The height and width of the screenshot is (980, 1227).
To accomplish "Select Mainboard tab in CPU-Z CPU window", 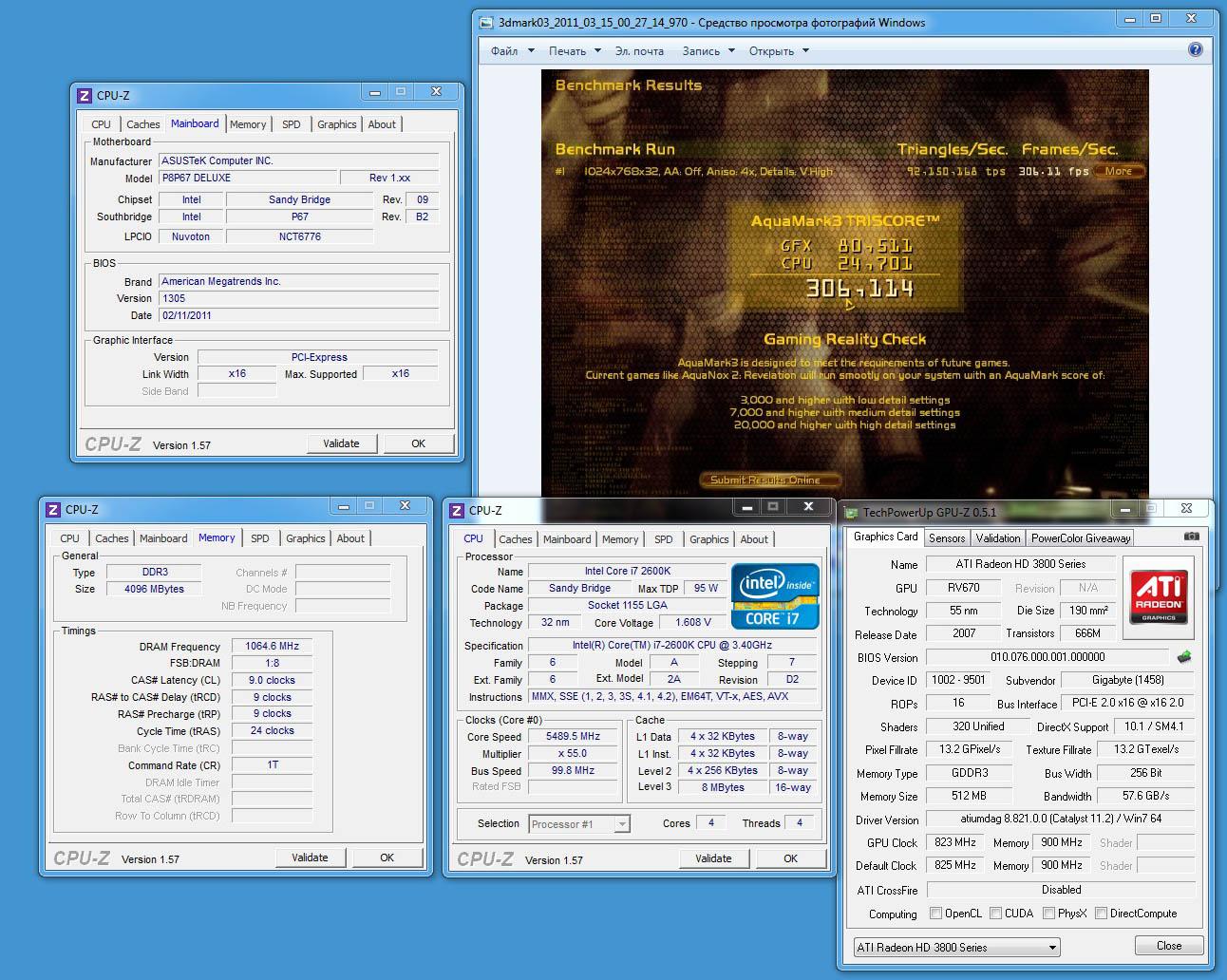I will [567, 539].
